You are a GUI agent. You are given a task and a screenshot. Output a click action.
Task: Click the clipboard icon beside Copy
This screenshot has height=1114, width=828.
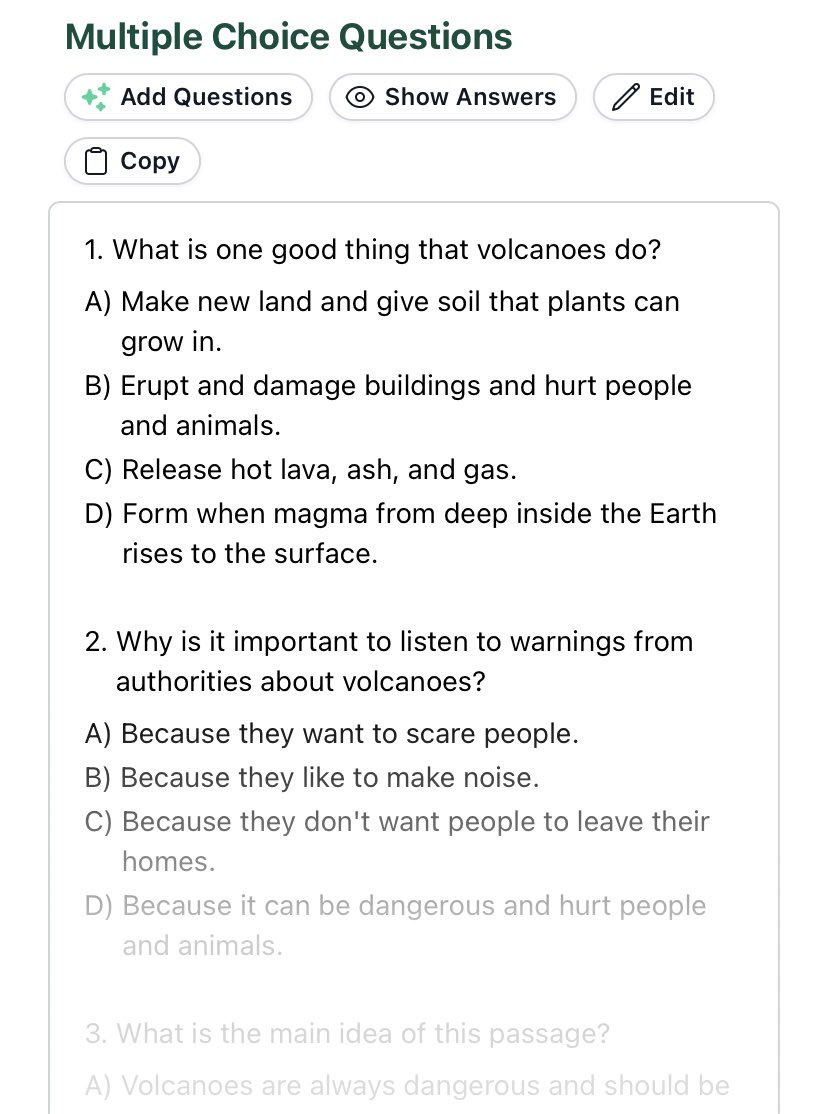point(96,161)
